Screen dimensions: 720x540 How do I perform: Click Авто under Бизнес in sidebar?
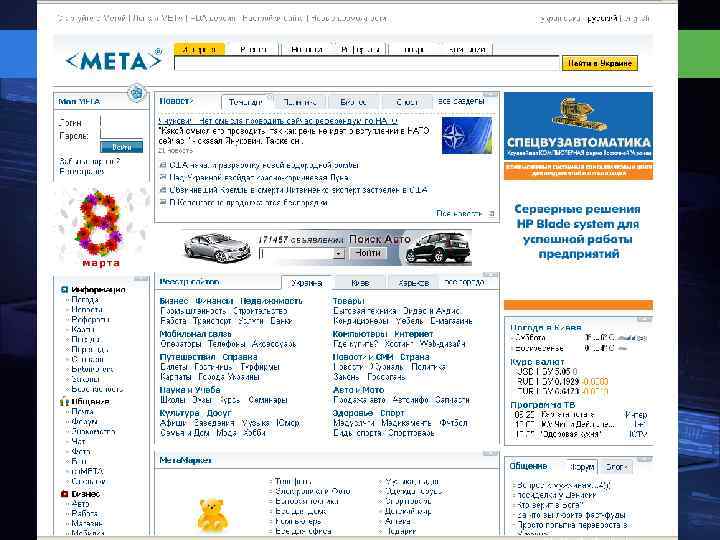coord(80,504)
